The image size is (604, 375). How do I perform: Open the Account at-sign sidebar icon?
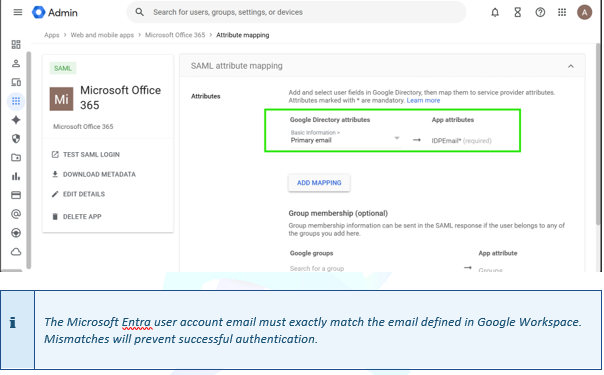pyautogui.click(x=16, y=214)
